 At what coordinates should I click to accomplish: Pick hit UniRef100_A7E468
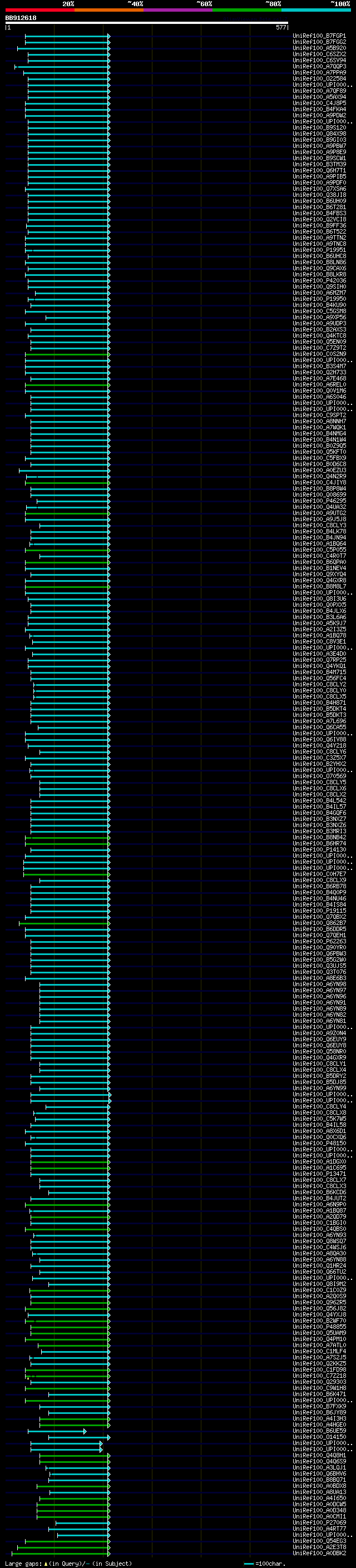(319, 379)
